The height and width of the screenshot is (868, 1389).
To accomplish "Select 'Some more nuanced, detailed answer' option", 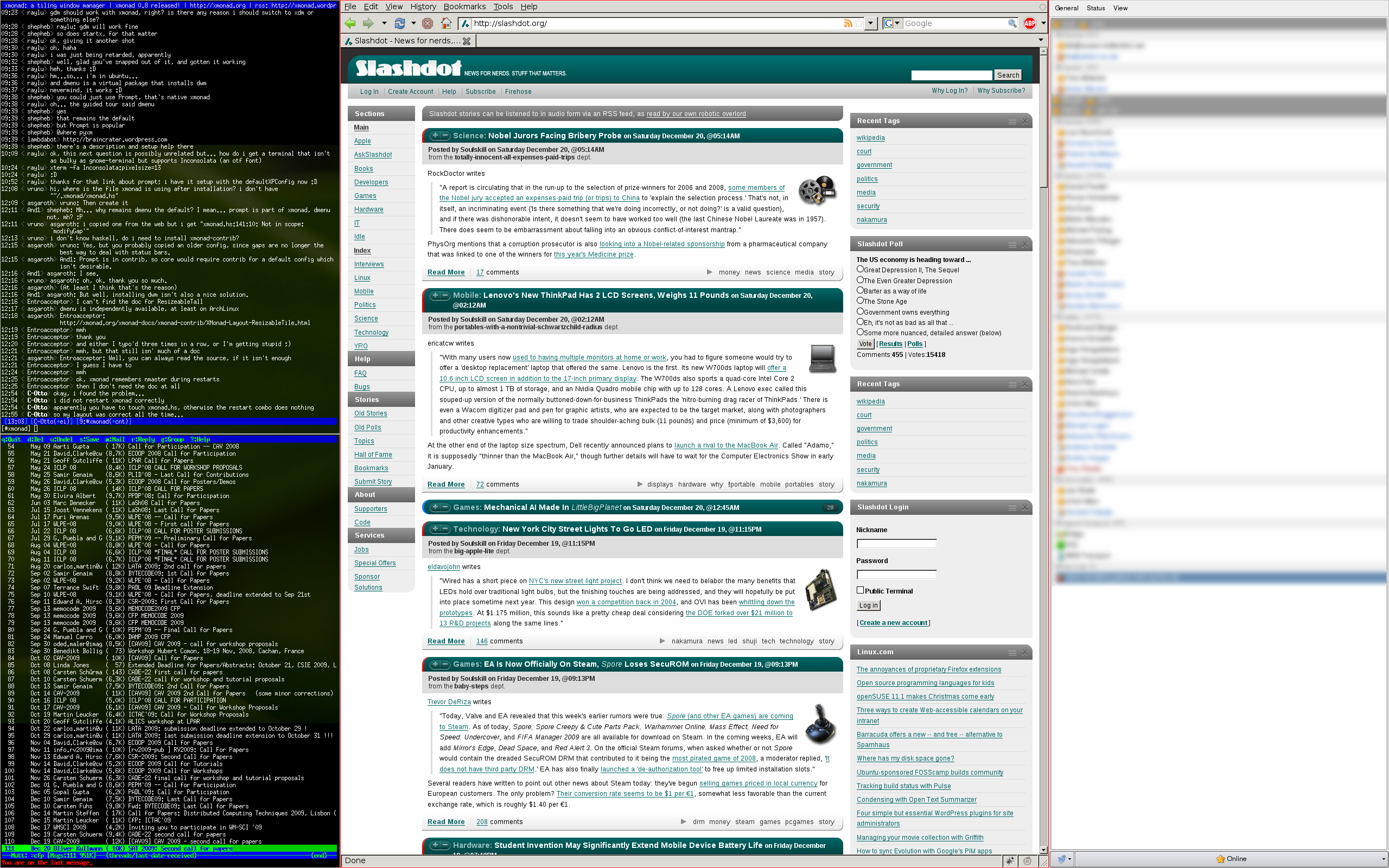I will pos(861,333).
